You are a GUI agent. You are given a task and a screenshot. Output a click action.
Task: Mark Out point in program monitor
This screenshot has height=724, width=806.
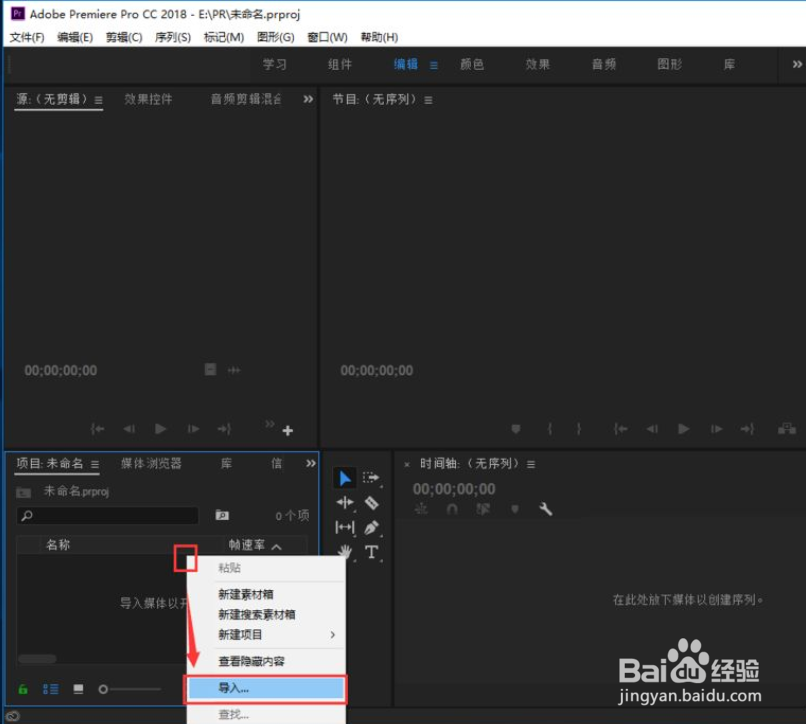(579, 428)
